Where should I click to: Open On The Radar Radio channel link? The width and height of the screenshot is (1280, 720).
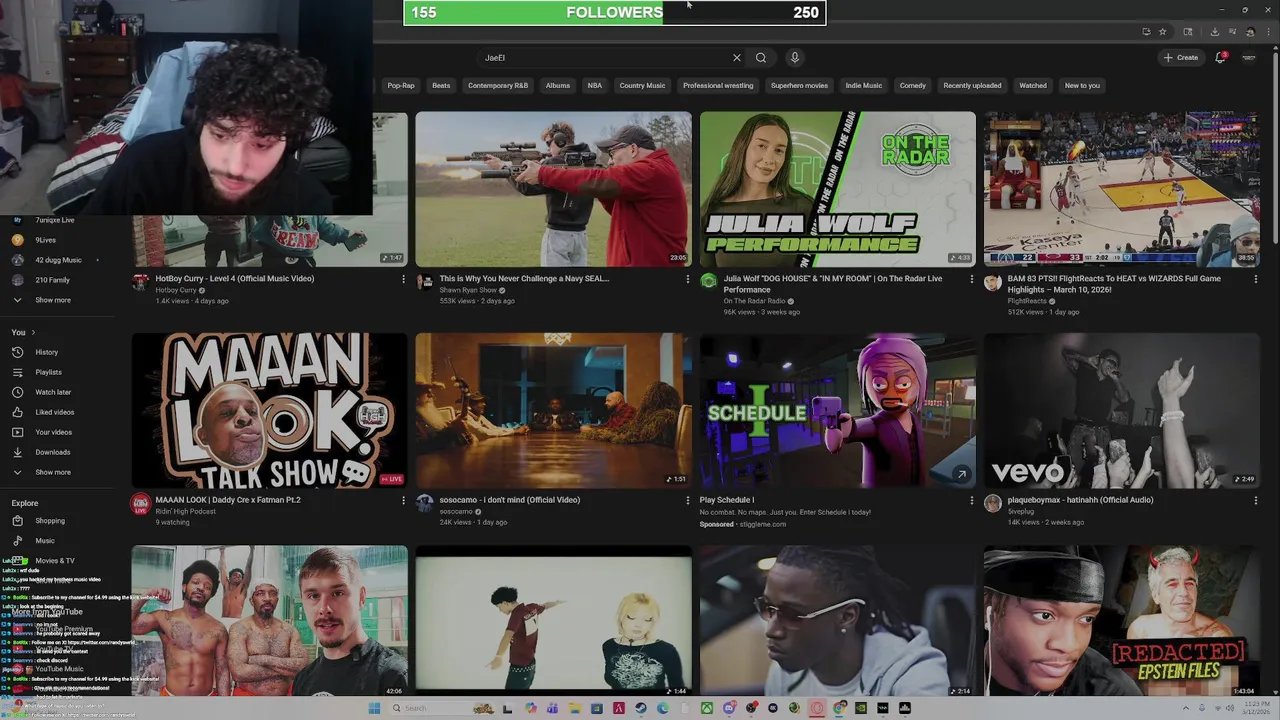click(x=755, y=301)
